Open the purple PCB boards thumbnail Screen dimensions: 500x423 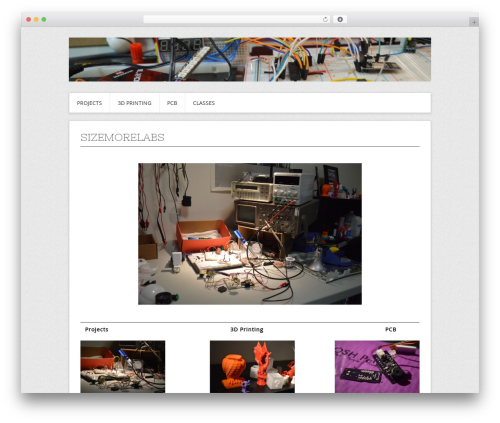click(377, 366)
